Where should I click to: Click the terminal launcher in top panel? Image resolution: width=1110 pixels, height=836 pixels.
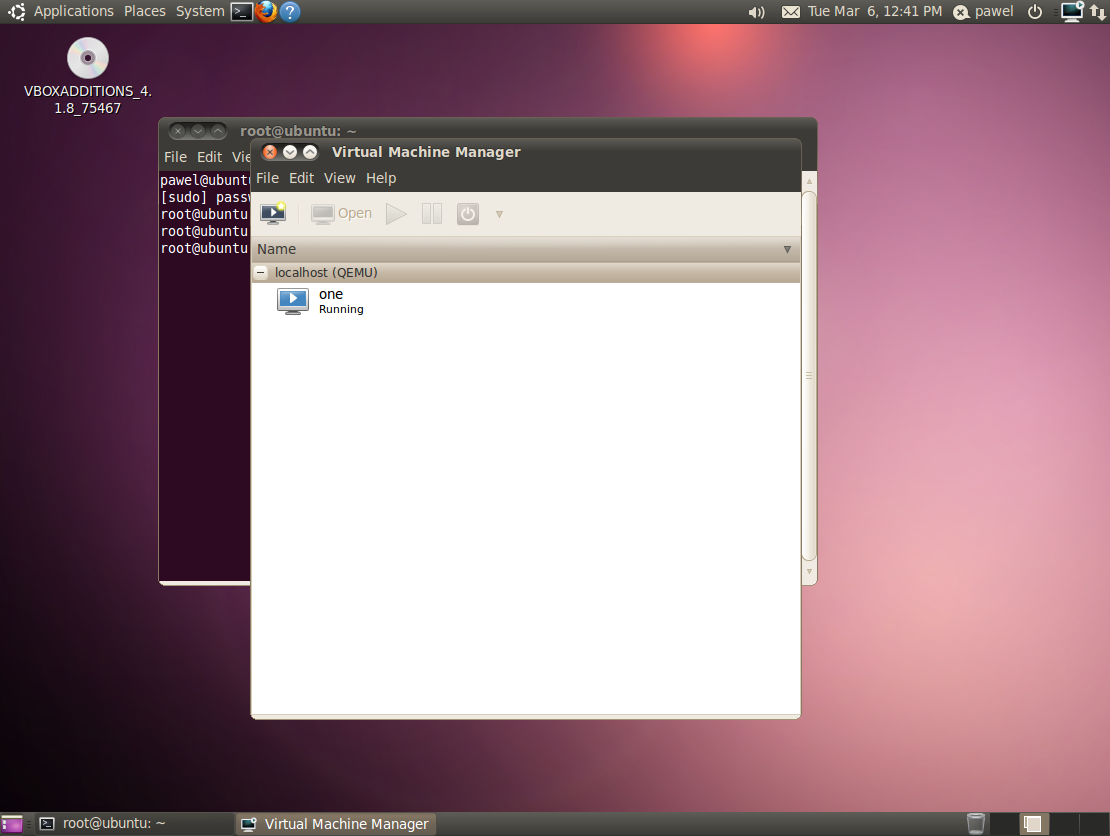[x=241, y=12]
